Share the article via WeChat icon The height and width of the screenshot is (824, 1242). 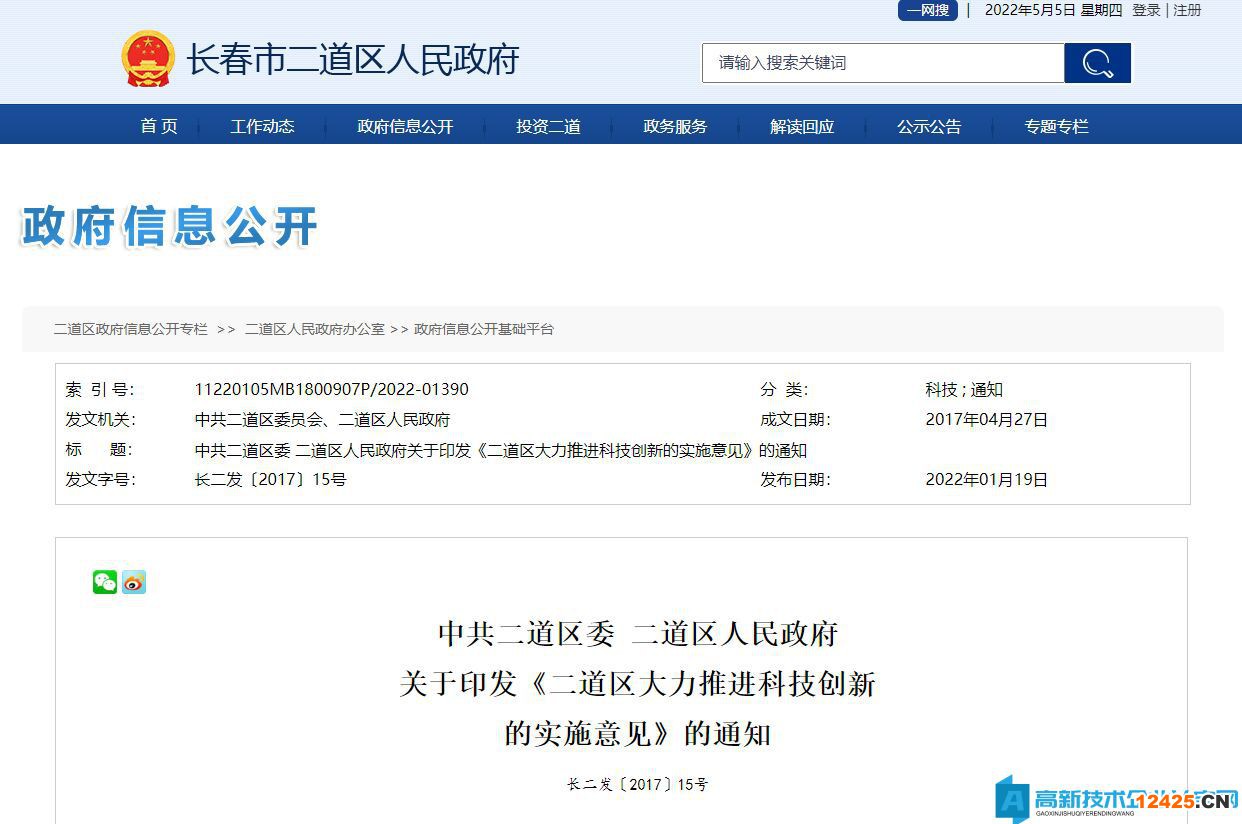click(x=105, y=582)
